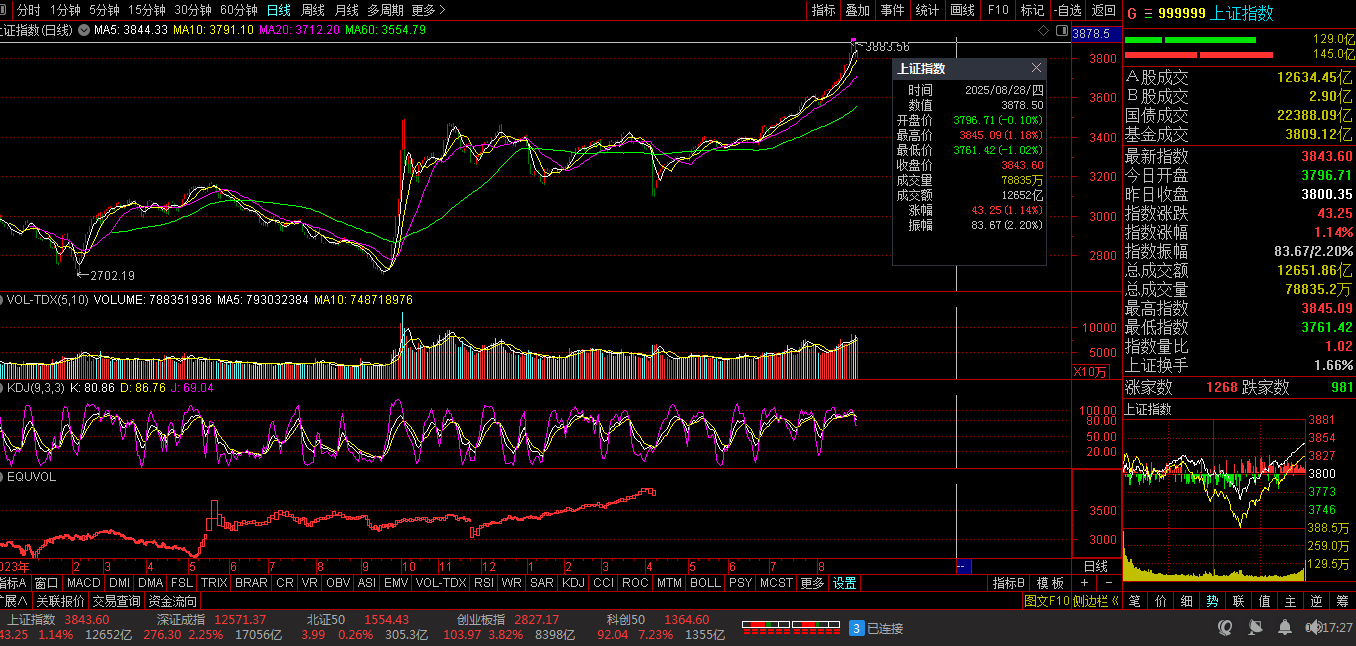Click the 返回 back button
Image resolution: width=1356 pixels, height=646 pixels.
[1103, 10]
